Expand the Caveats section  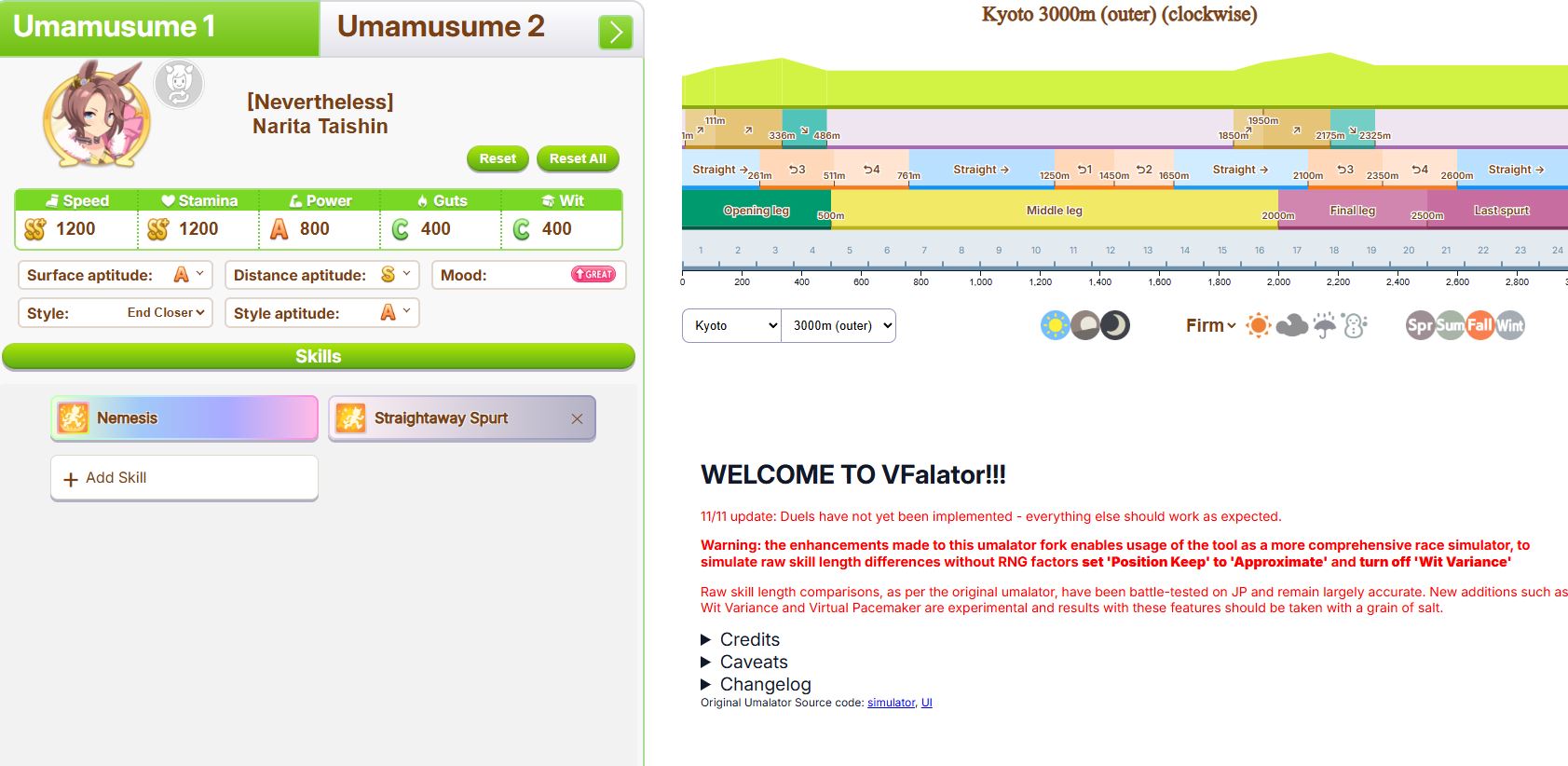click(x=744, y=662)
